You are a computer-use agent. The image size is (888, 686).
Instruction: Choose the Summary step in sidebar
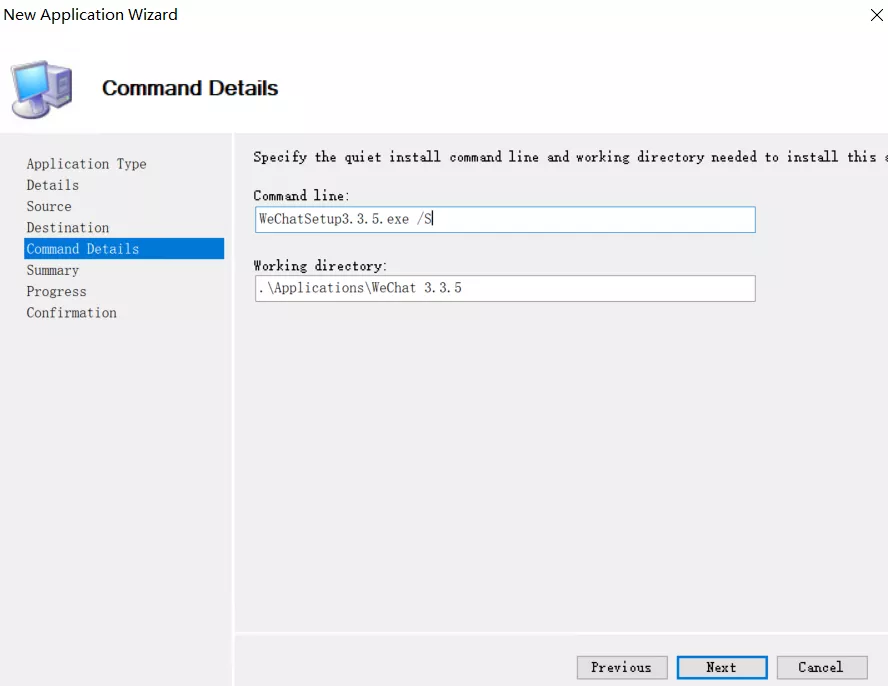tap(52, 270)
